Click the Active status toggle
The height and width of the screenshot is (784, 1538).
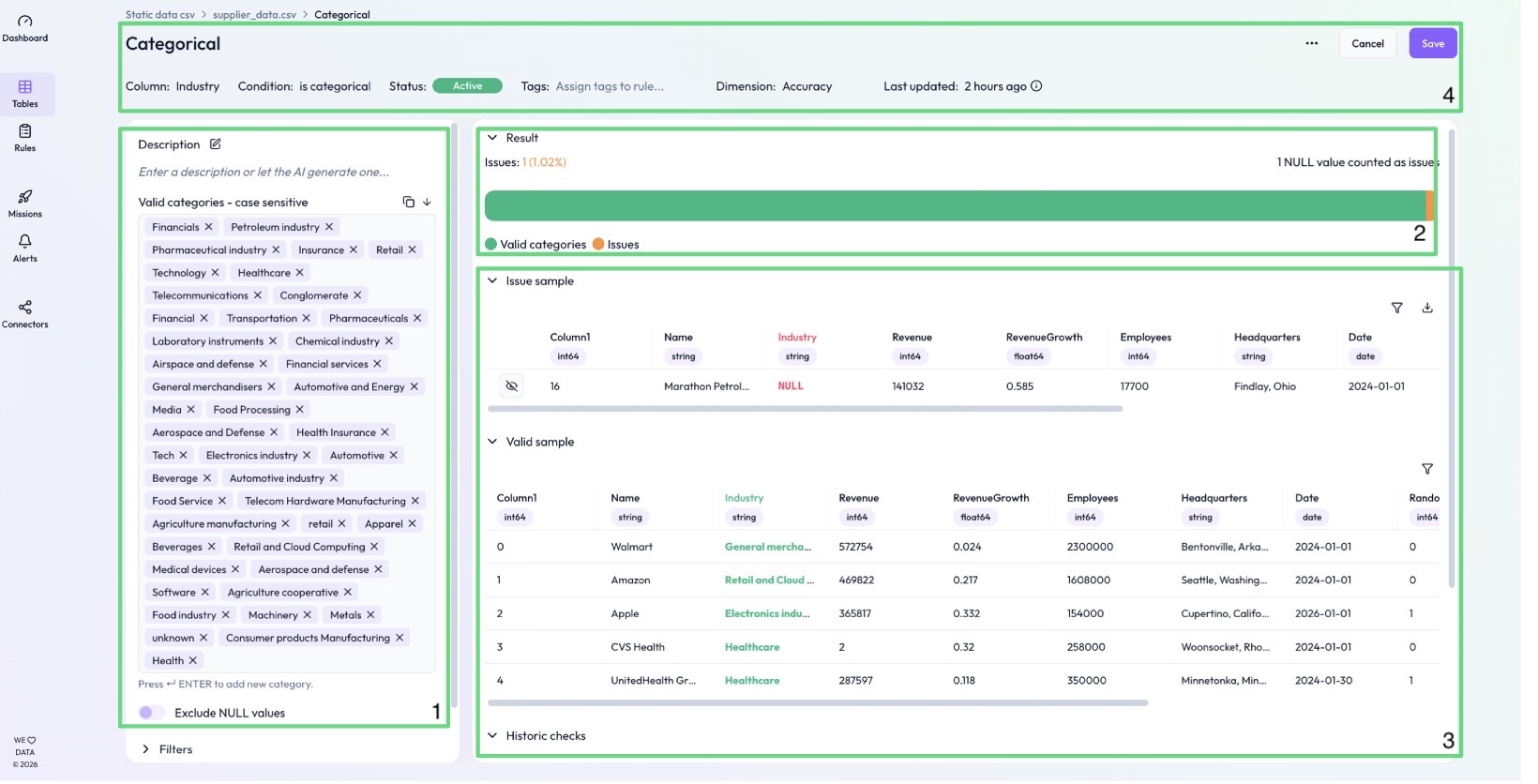tap(467, 86)
